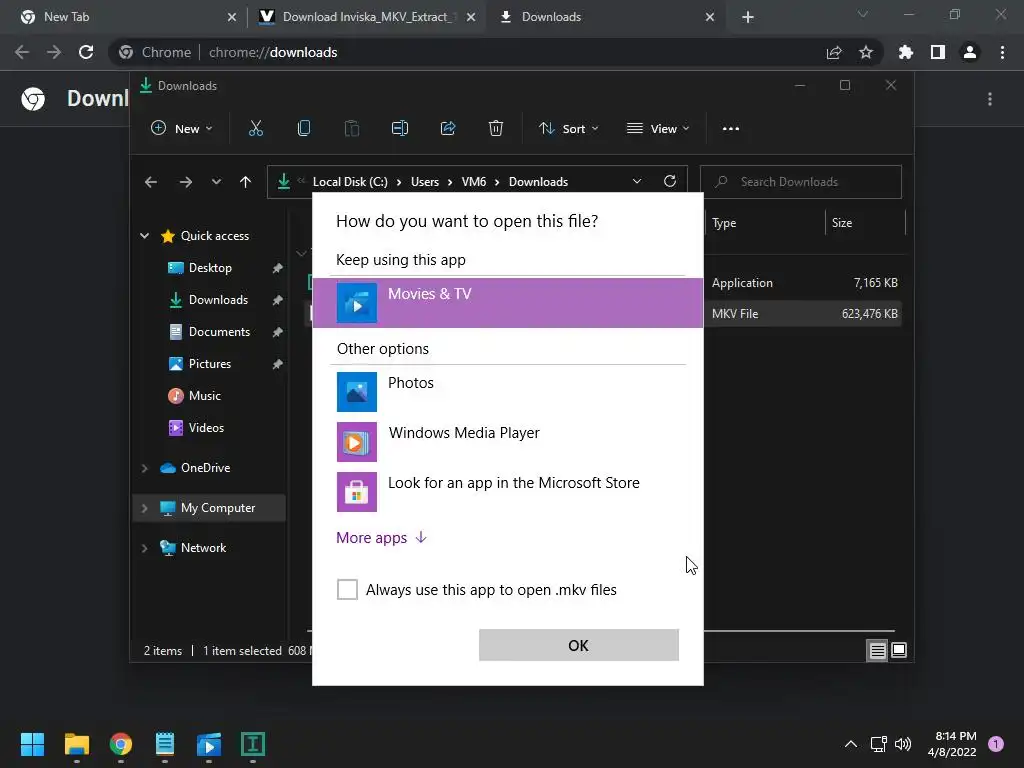Viewport: 1024px width, 768px height.
Task: Click the Delete trash icon in Explorer
Action: pos(496,128)
